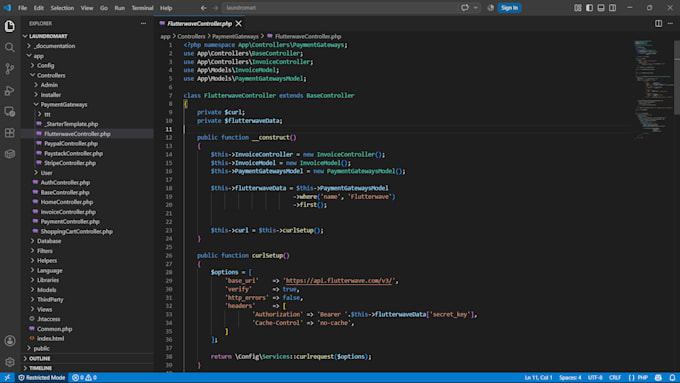
Task: Open the Search view in activity bar
Action: pyautogui.click(x=10, y=47)
